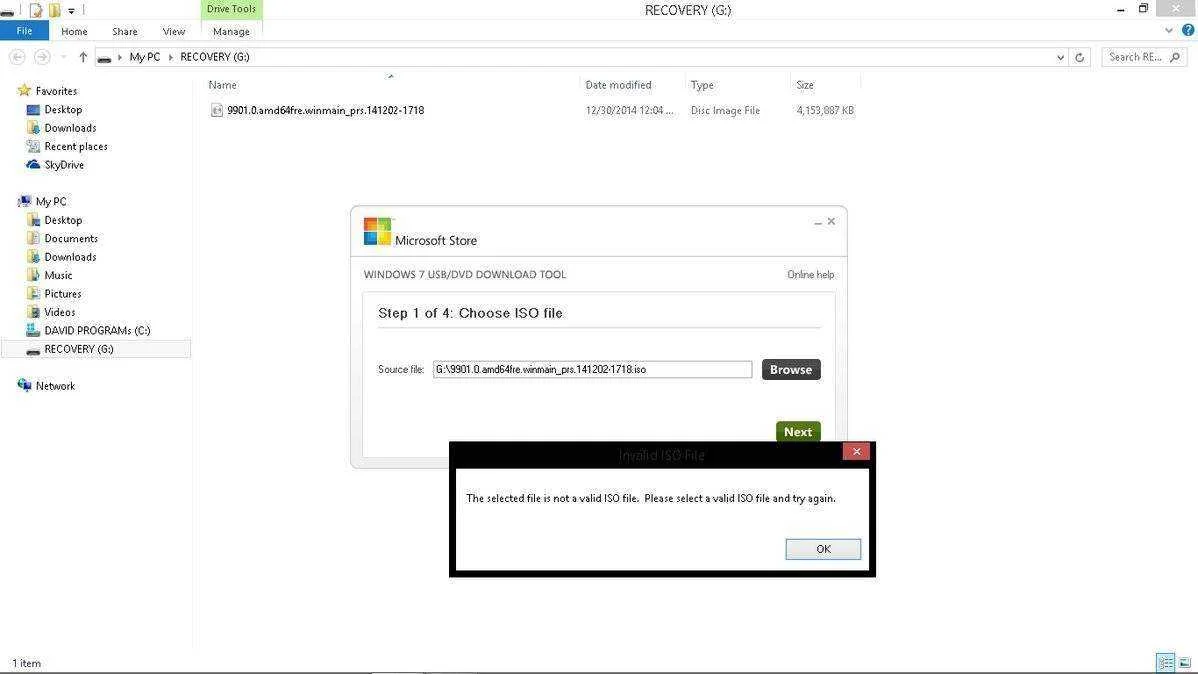Select the Manage tab under Drive Tools
The image size is (1198, 674).
(x=231, y=31)
